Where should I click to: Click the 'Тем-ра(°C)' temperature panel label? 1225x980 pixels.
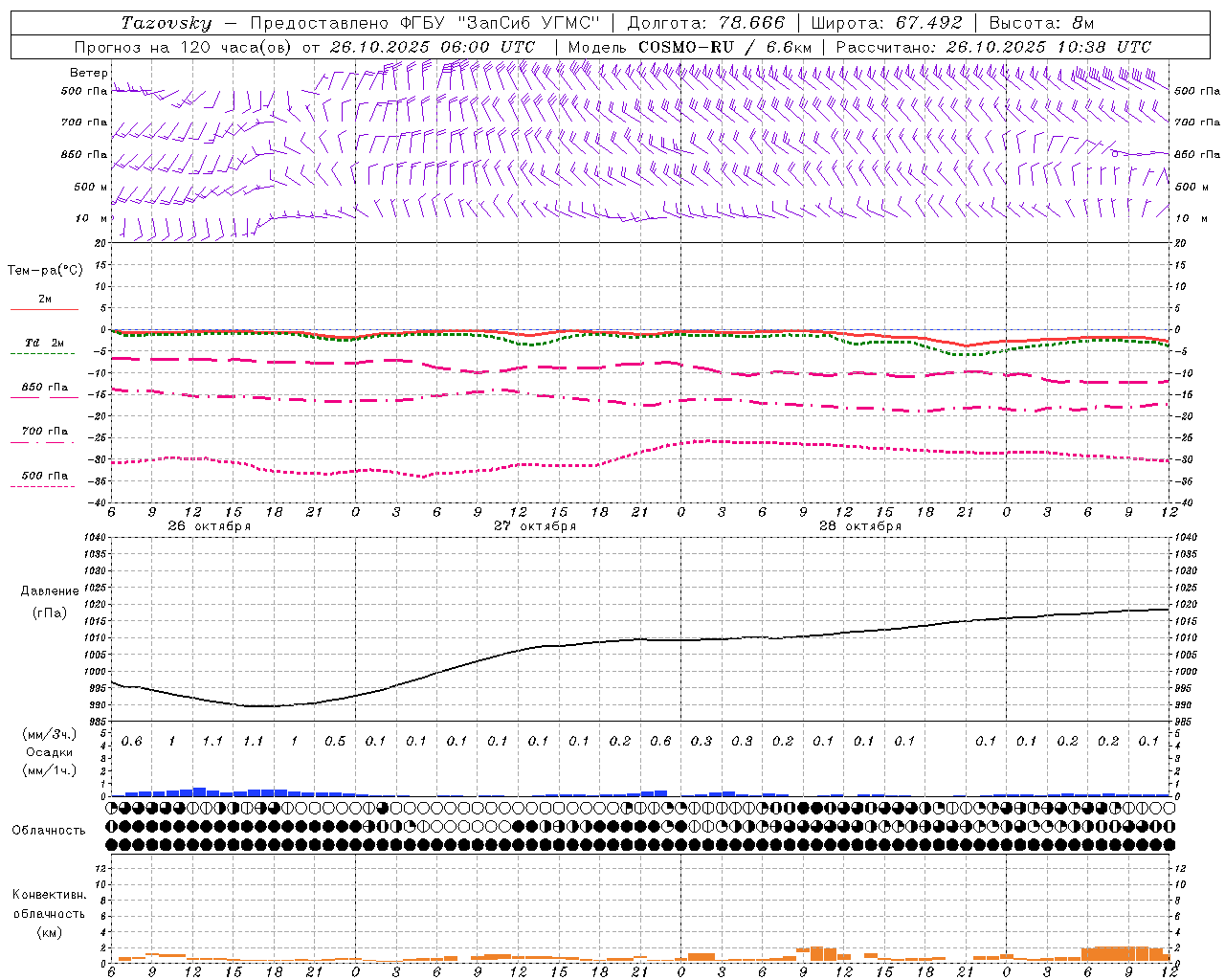coord(45,271)
